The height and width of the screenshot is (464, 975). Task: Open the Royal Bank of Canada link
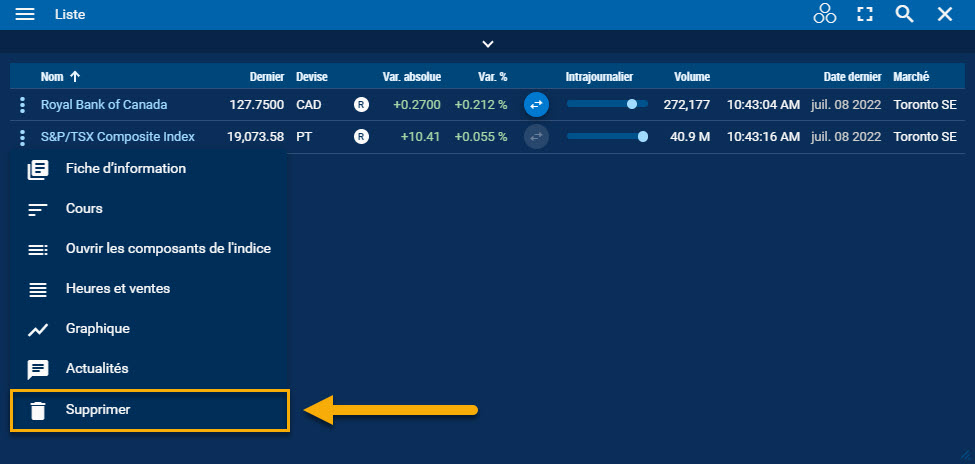coord(104,104)
